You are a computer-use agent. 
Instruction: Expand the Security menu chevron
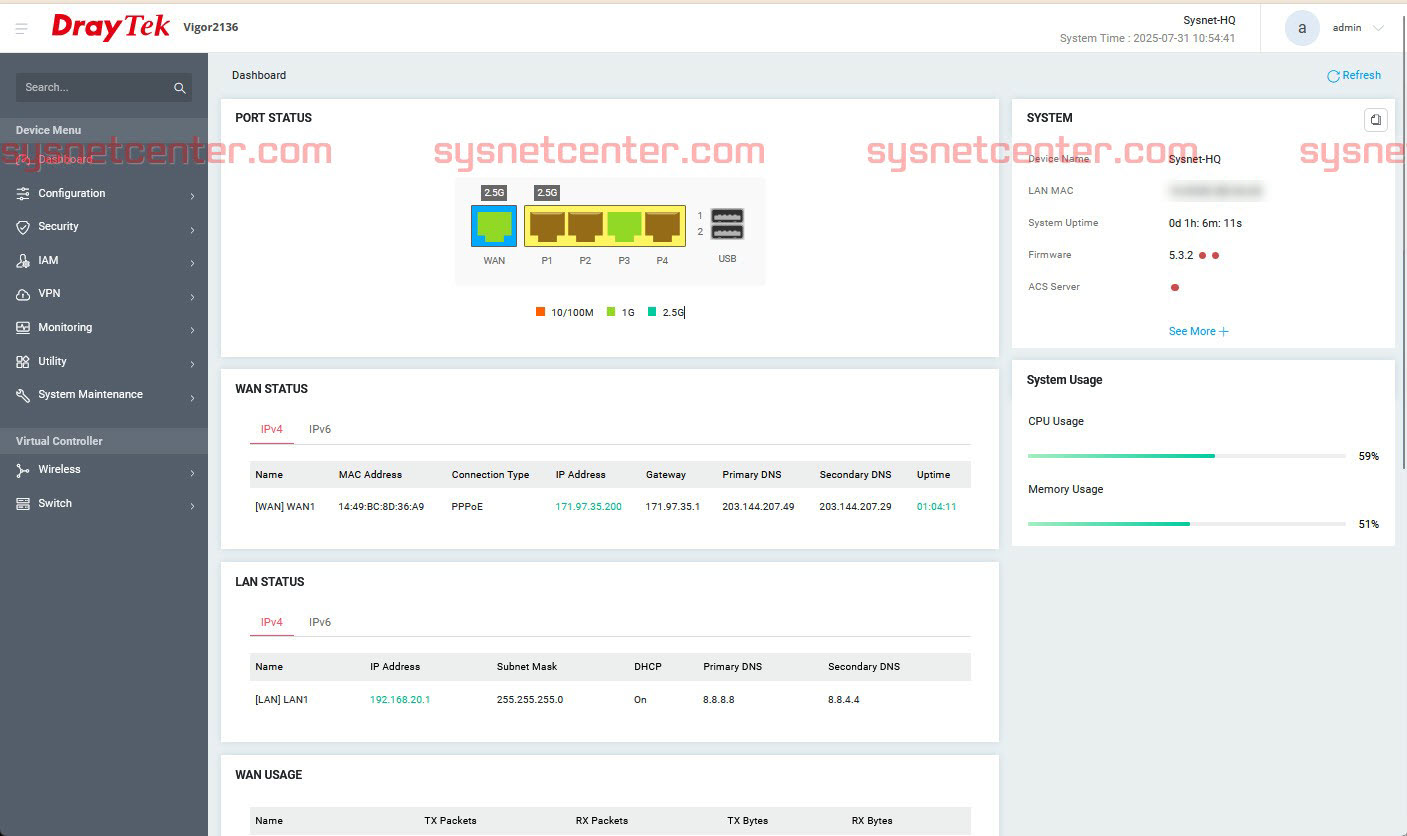(192, 230)
